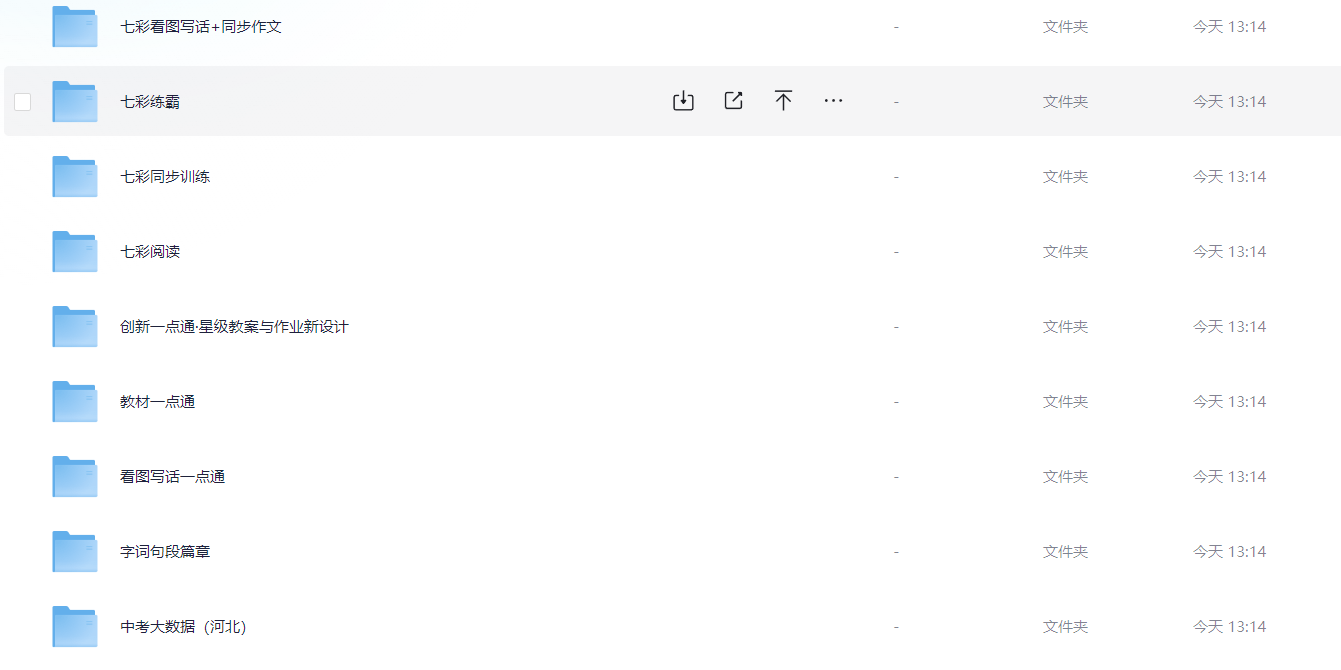This screenshot has width=1341, height=670.
Task: Select the 七彩阅读 folder name
Action: [x=150, y=252]
